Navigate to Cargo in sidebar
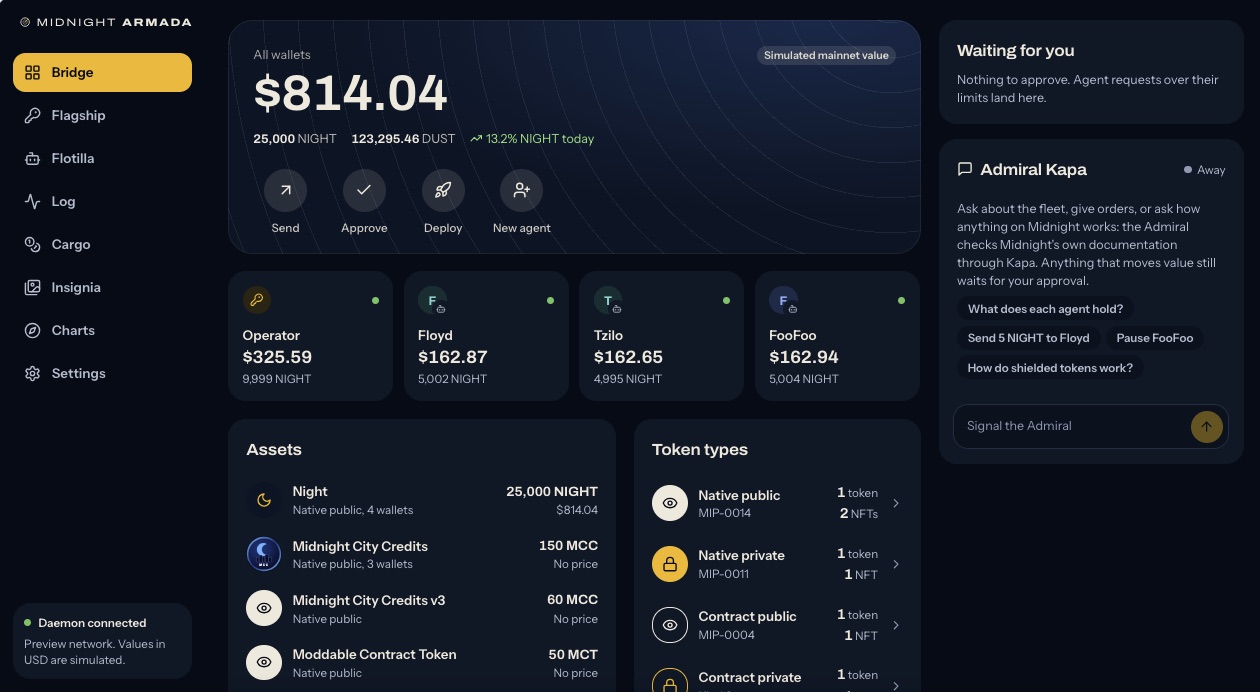1260x692 pixels. (102, 244)
